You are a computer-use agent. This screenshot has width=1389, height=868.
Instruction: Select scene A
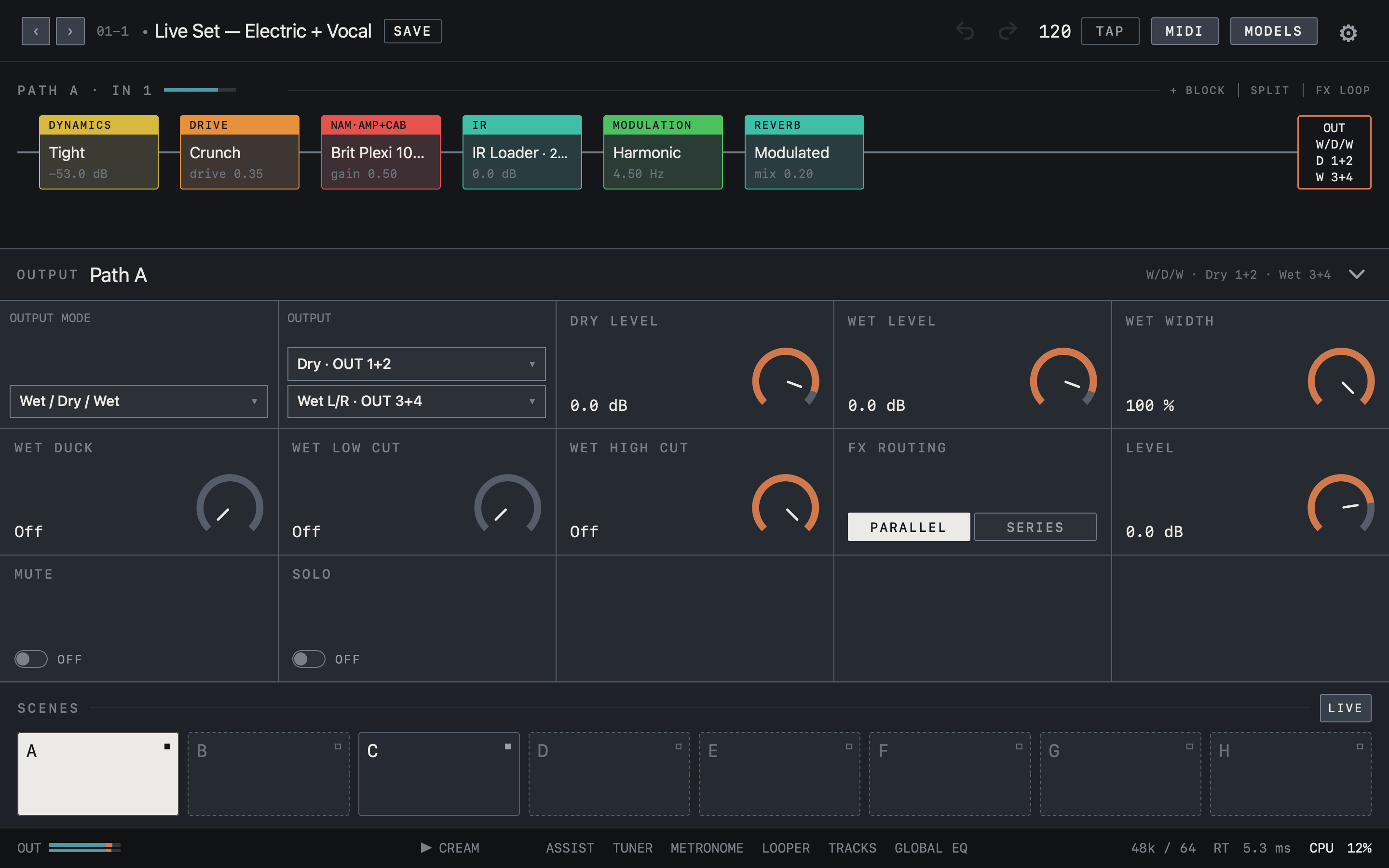[x=98, y=773]
